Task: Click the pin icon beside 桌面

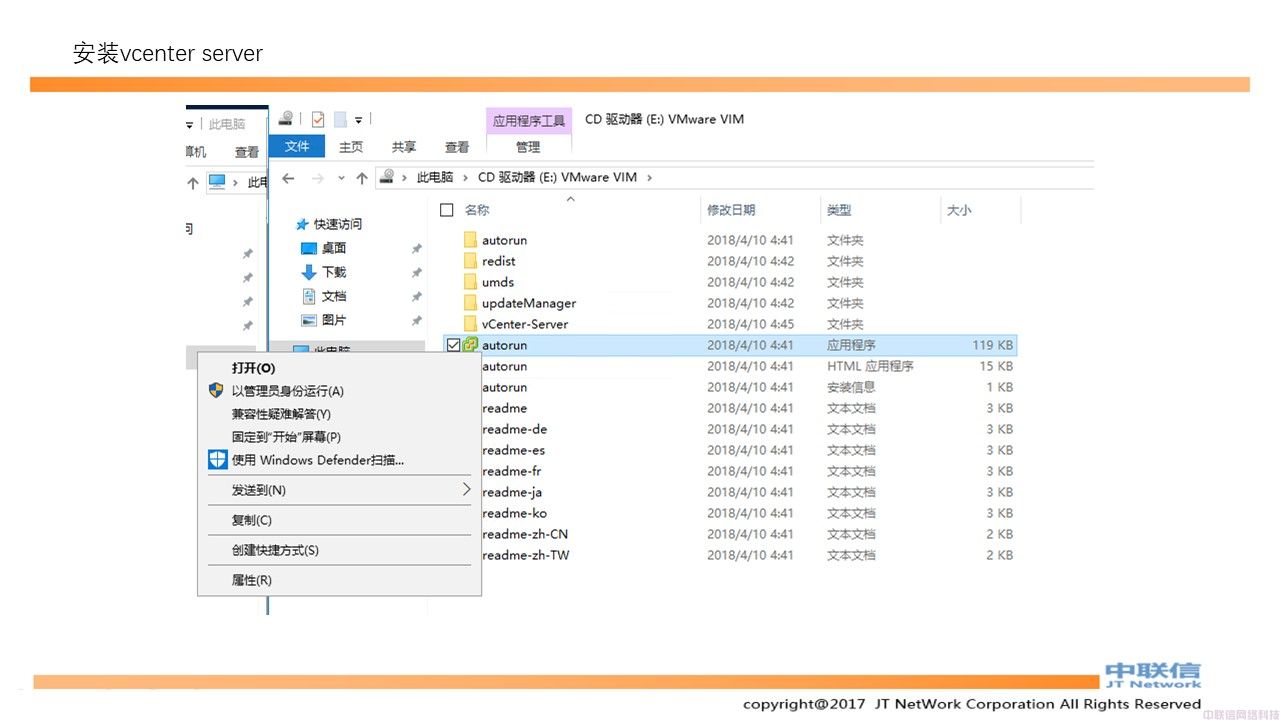Action: coord(416,249)
